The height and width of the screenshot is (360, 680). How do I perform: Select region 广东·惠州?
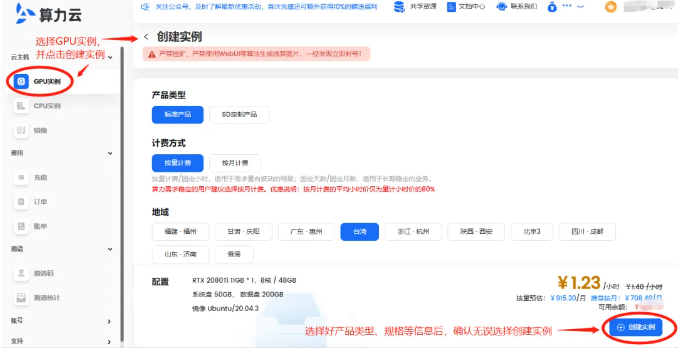point(307,232)
